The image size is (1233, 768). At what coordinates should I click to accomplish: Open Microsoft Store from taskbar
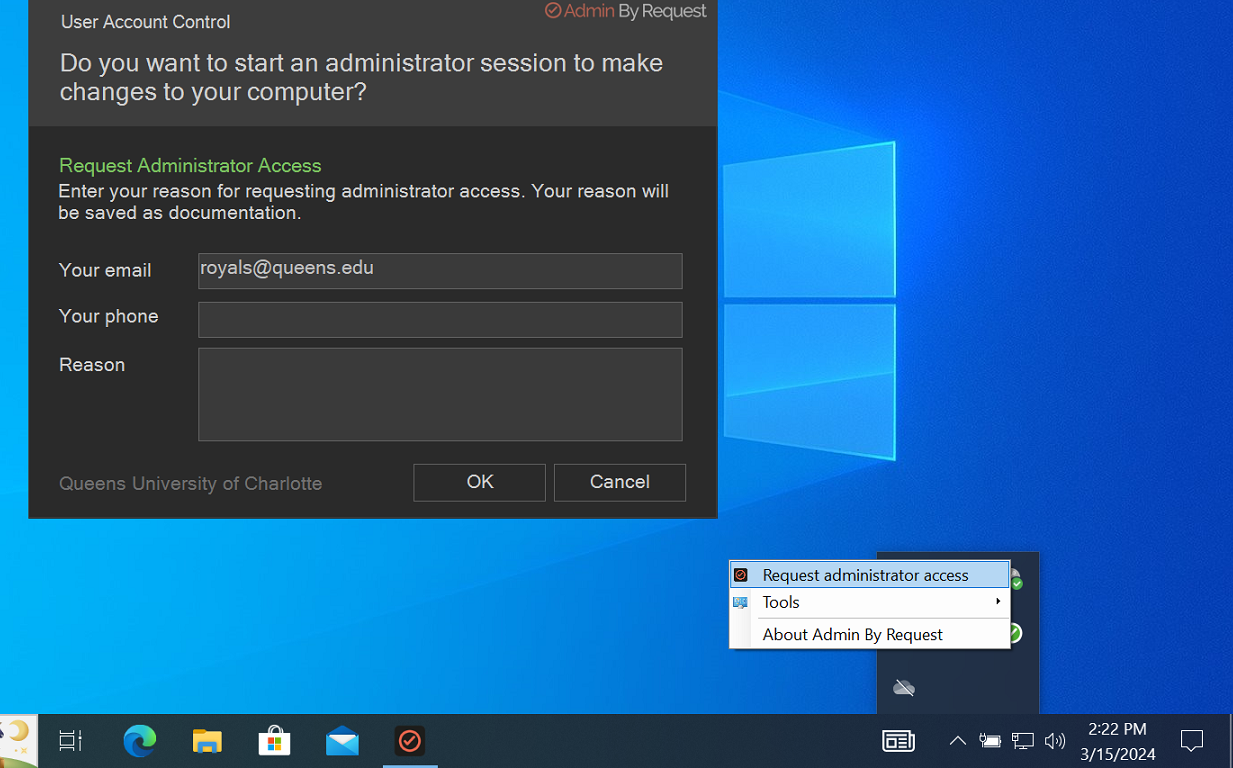(x=274, y=741)
